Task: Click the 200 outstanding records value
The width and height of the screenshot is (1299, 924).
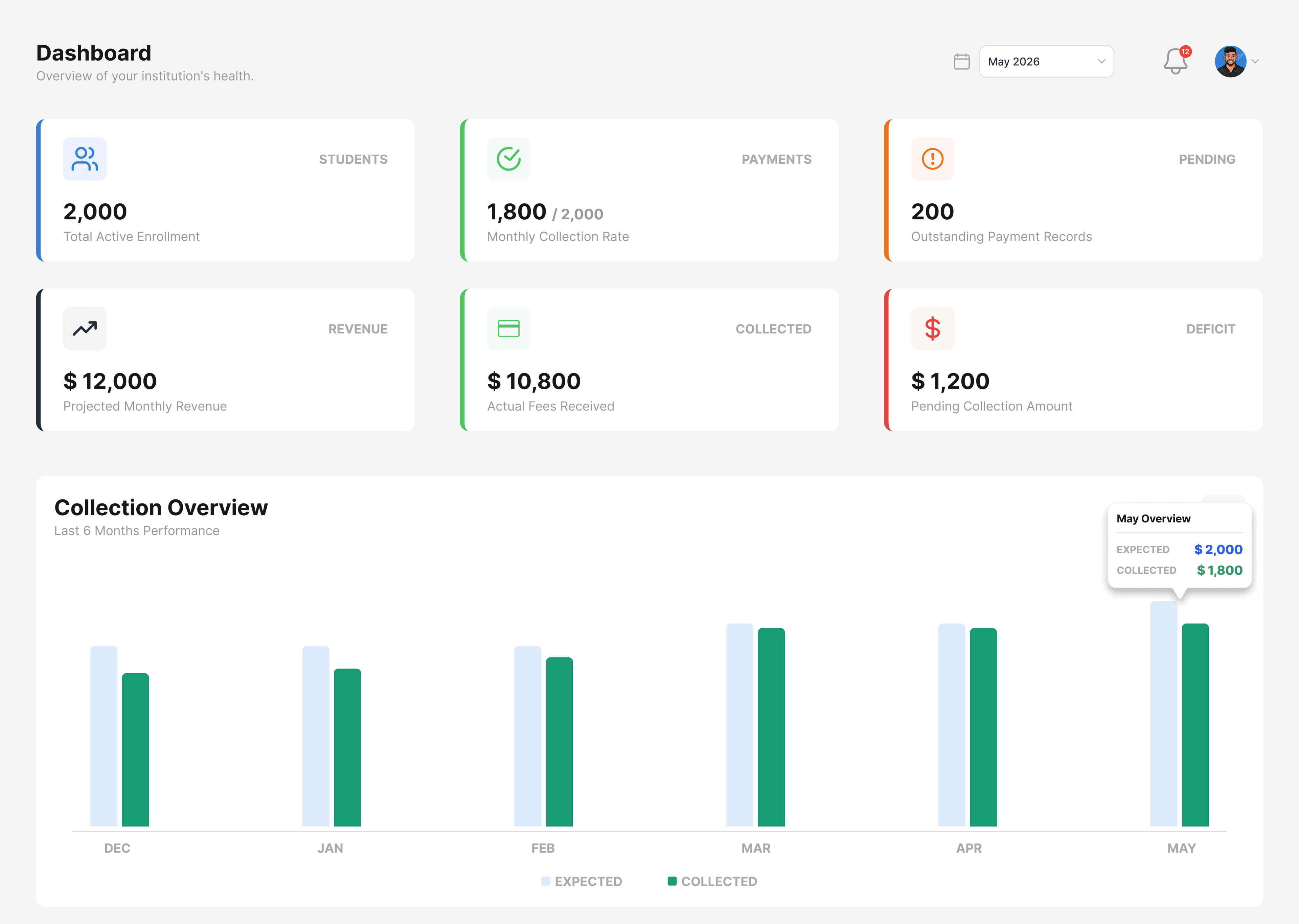Action: pyautogui.click(x=932, y=212)
